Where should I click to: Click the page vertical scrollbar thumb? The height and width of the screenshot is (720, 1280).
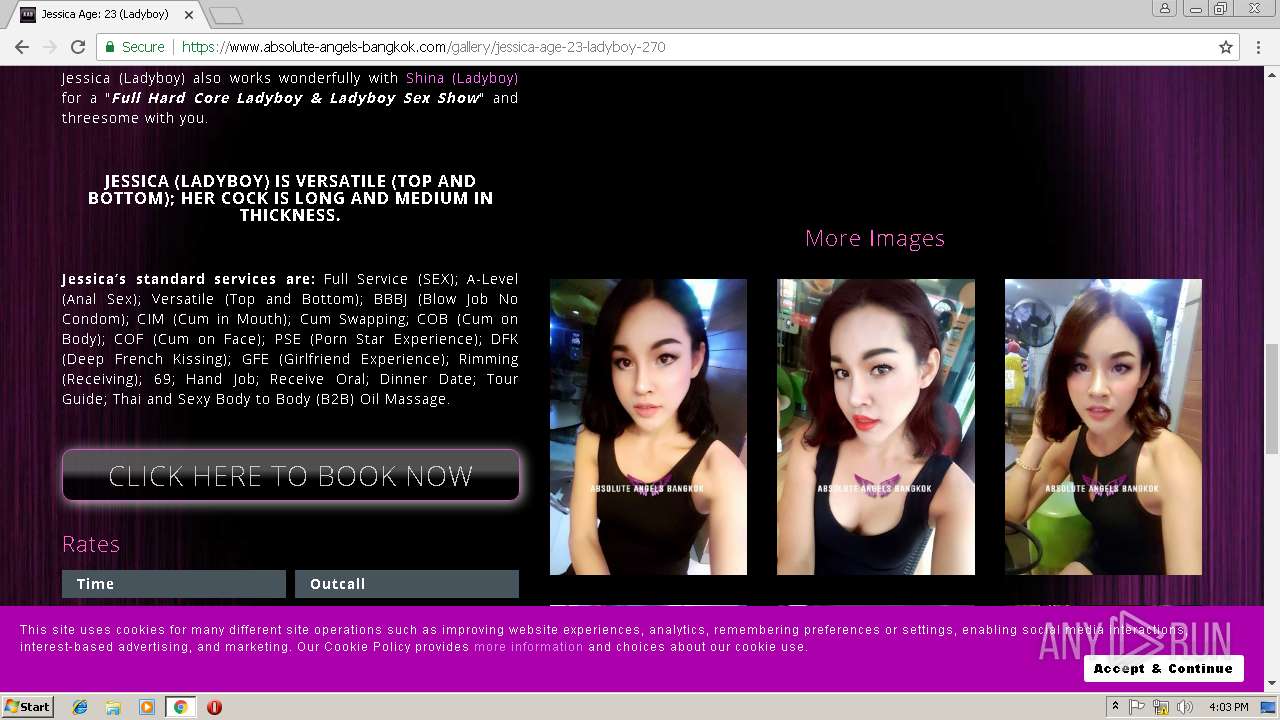coord(1271,398)
